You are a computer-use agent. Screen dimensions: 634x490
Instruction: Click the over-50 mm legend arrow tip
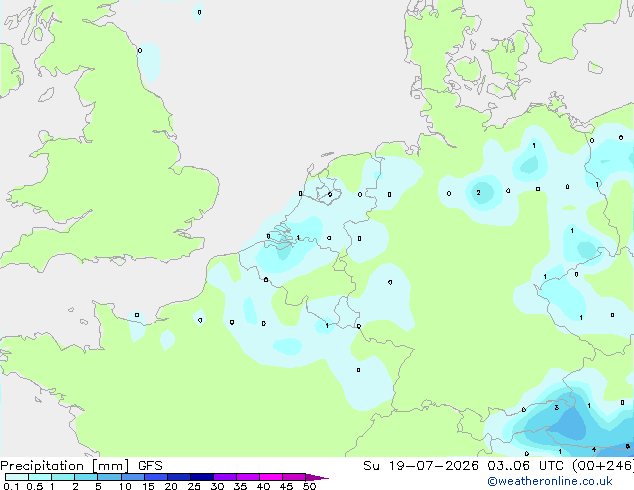pyautogui.click(x=317, y=477)
